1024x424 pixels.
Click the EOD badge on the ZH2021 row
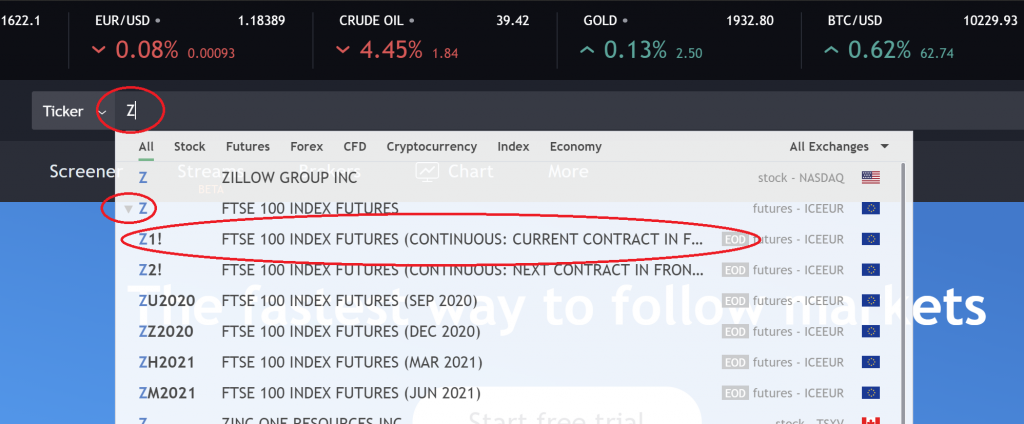click(735, 362)
